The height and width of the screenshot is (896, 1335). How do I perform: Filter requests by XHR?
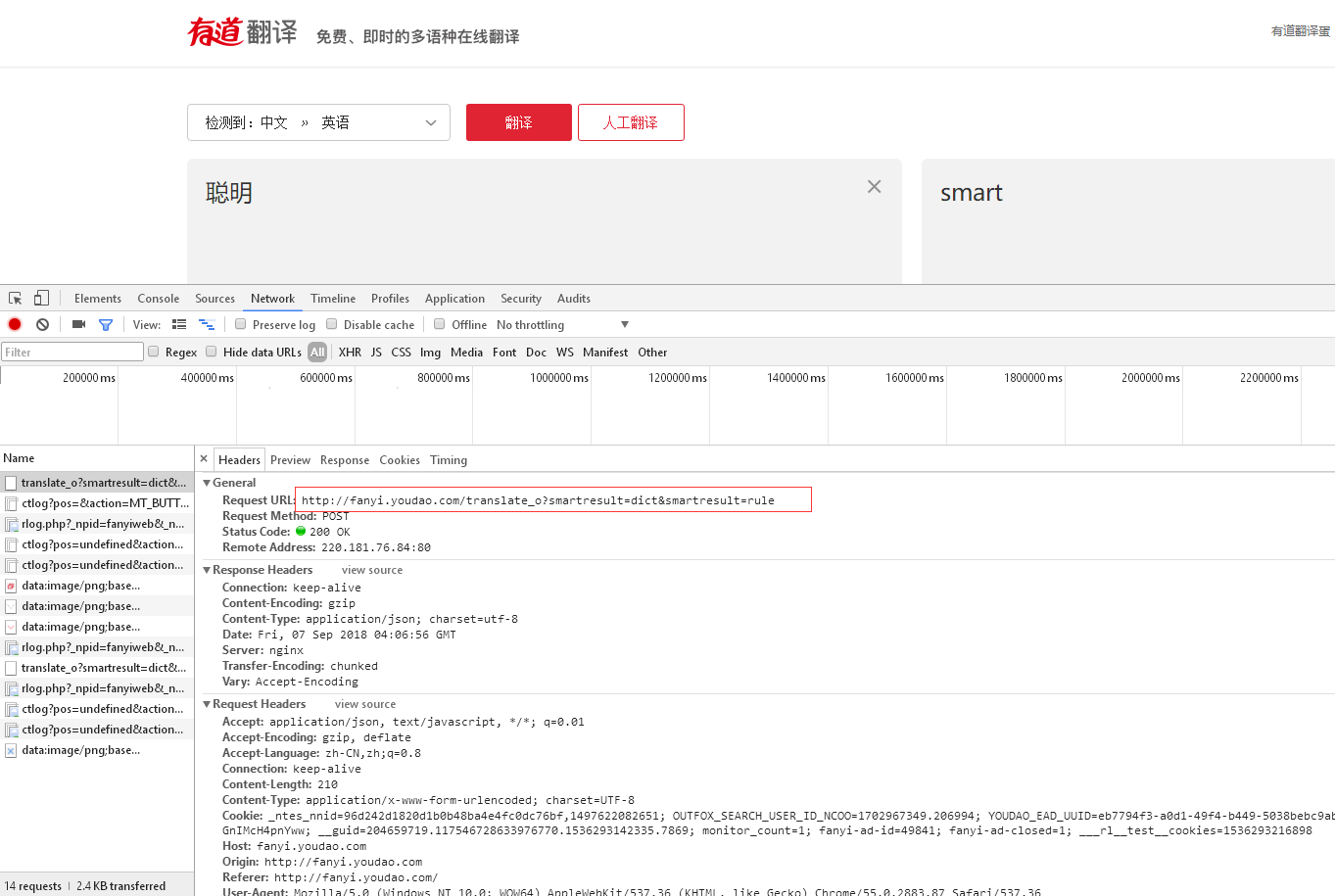pyautogui.click(x=350, y=353)
